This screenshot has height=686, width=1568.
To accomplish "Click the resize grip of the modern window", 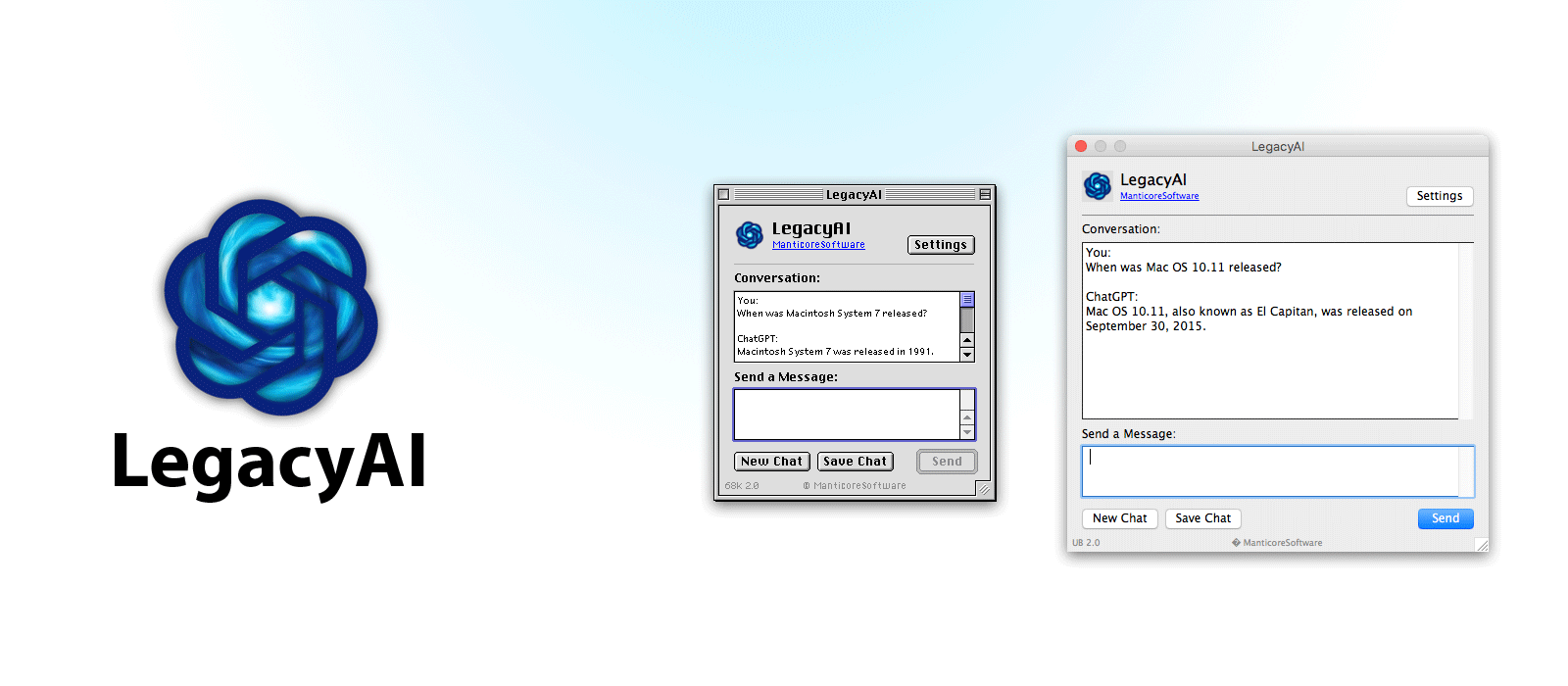I will coord(1481,545).
